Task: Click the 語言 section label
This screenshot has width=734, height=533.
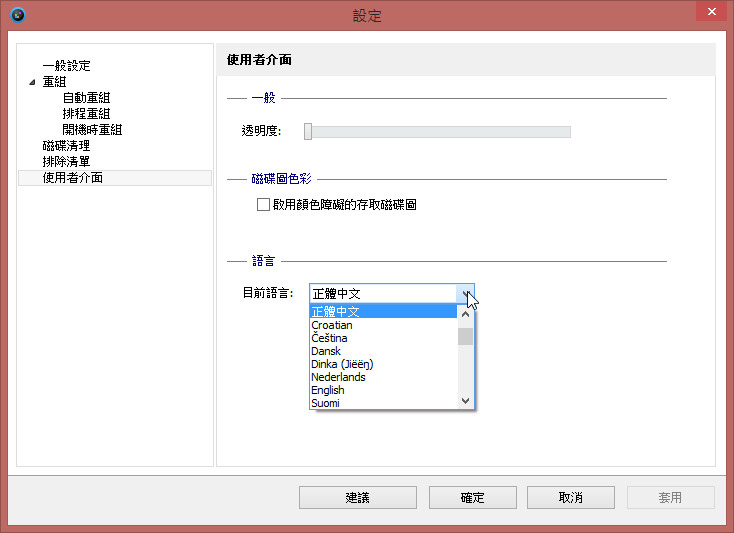Action: [x=263, y=261]
